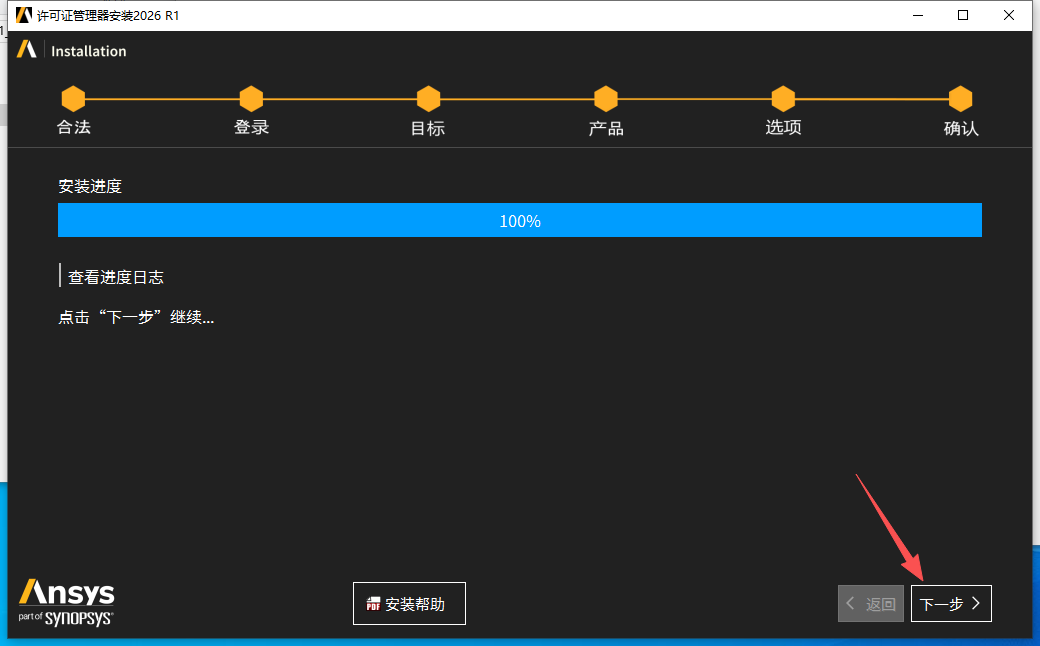Click the Installation logo mark at top left

pos(25,50)
